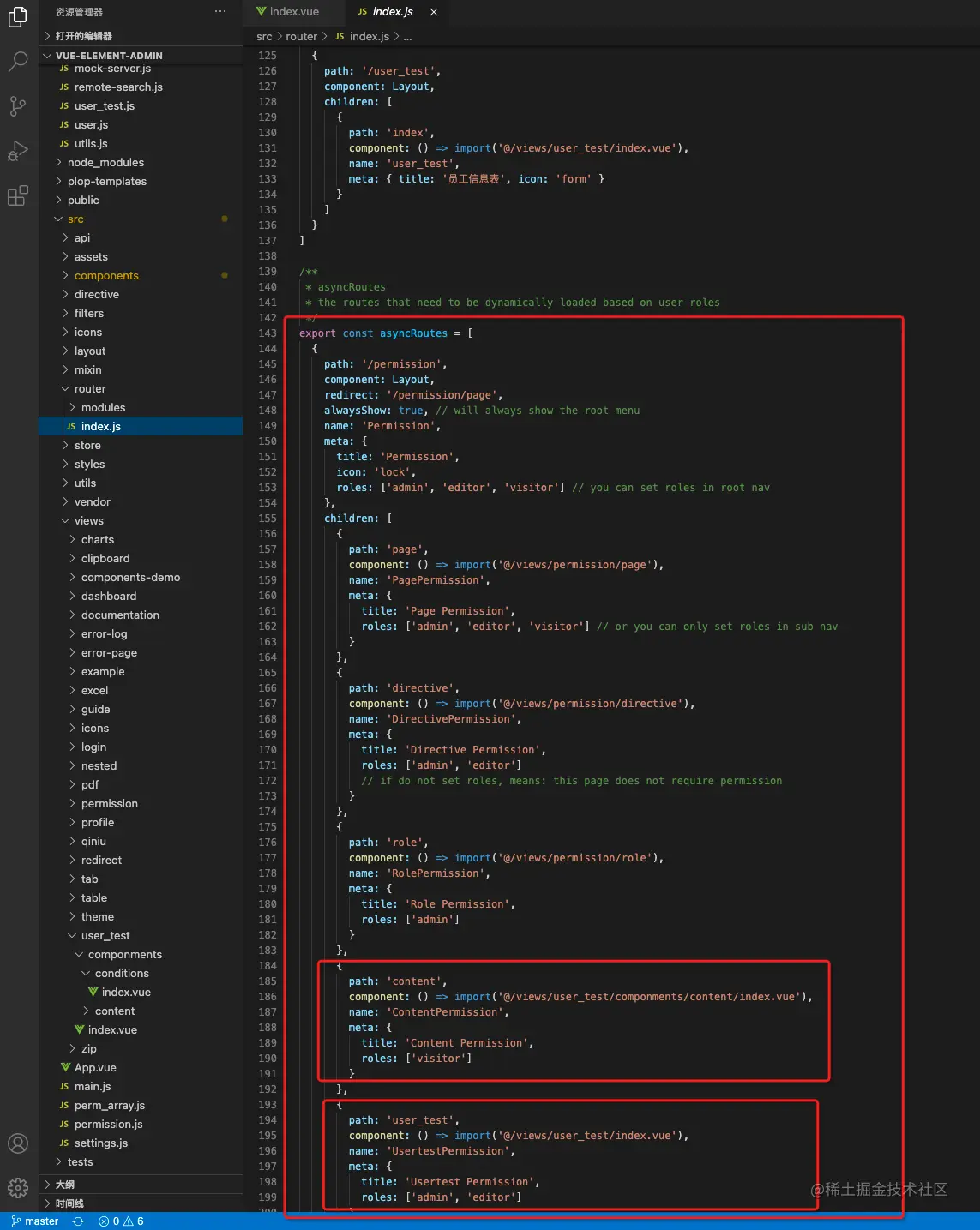
Task: Click the sync changes icon in status bar
Action: pyautogui.click(x=78, y=1221)
